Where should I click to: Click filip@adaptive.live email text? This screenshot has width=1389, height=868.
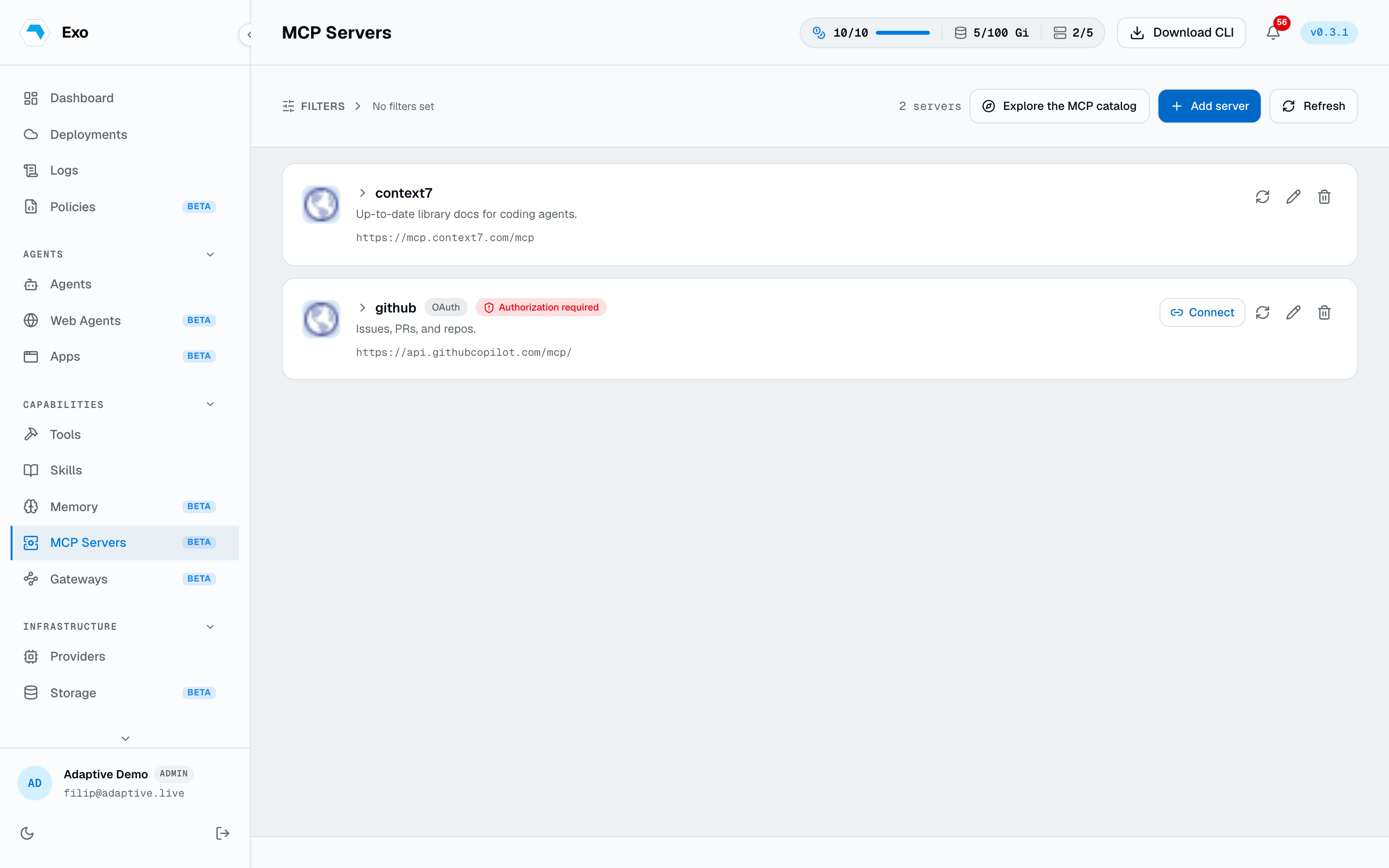(x=124, y=793)
